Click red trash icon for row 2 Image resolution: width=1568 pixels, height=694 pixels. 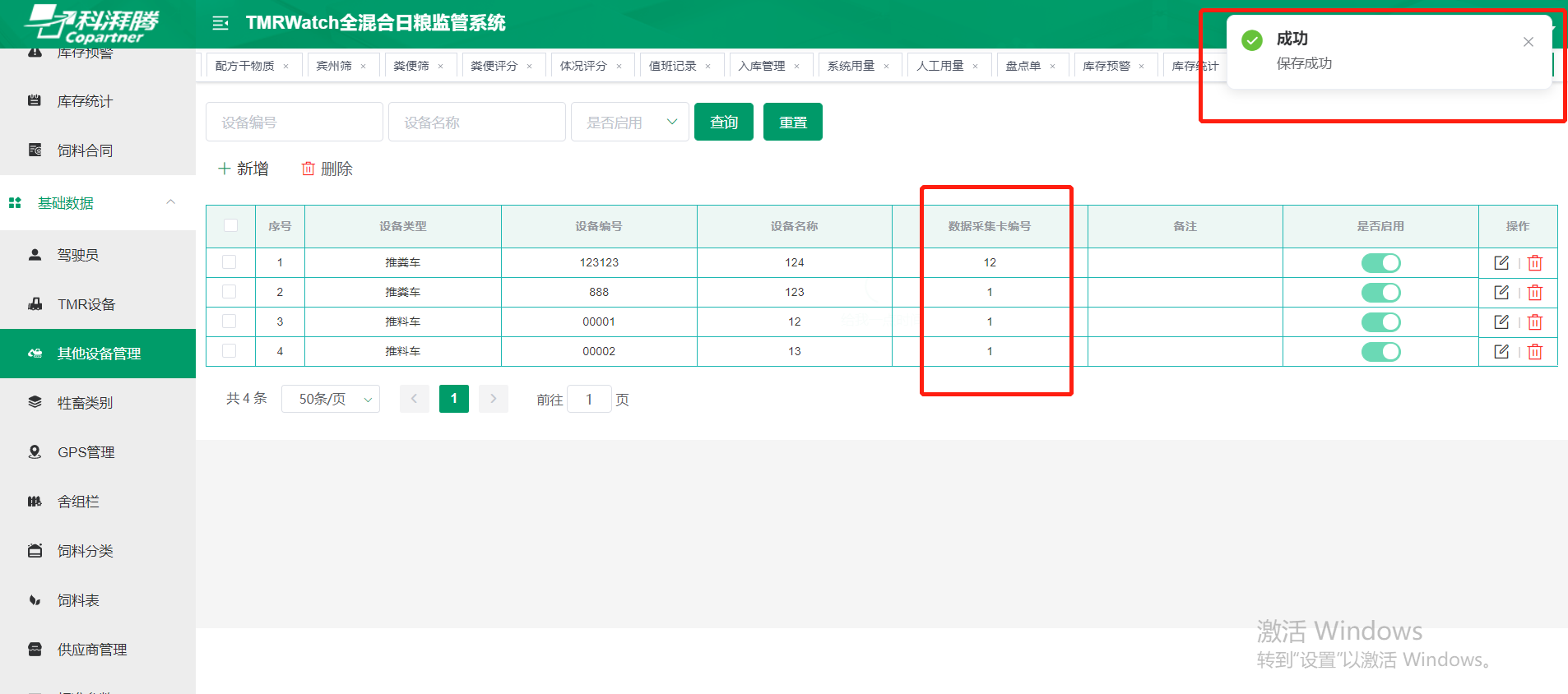point(1534,293)
